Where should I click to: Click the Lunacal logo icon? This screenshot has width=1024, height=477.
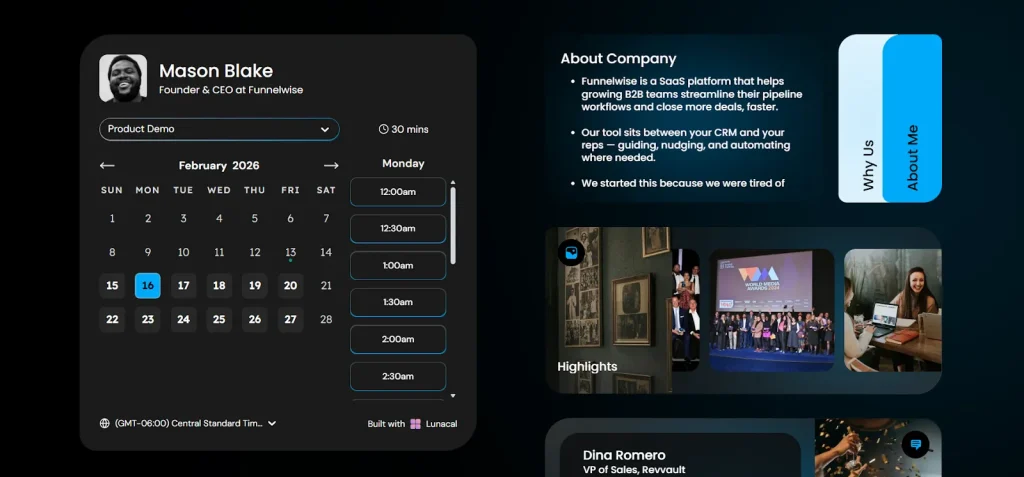(416, 424)
